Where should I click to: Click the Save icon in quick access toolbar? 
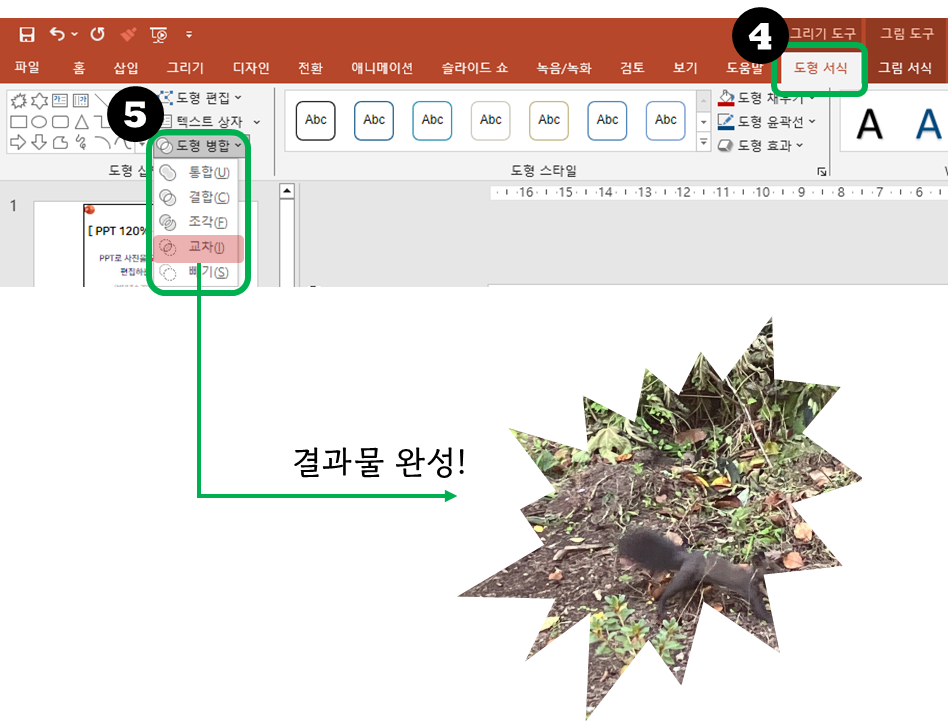coord(27,34)
